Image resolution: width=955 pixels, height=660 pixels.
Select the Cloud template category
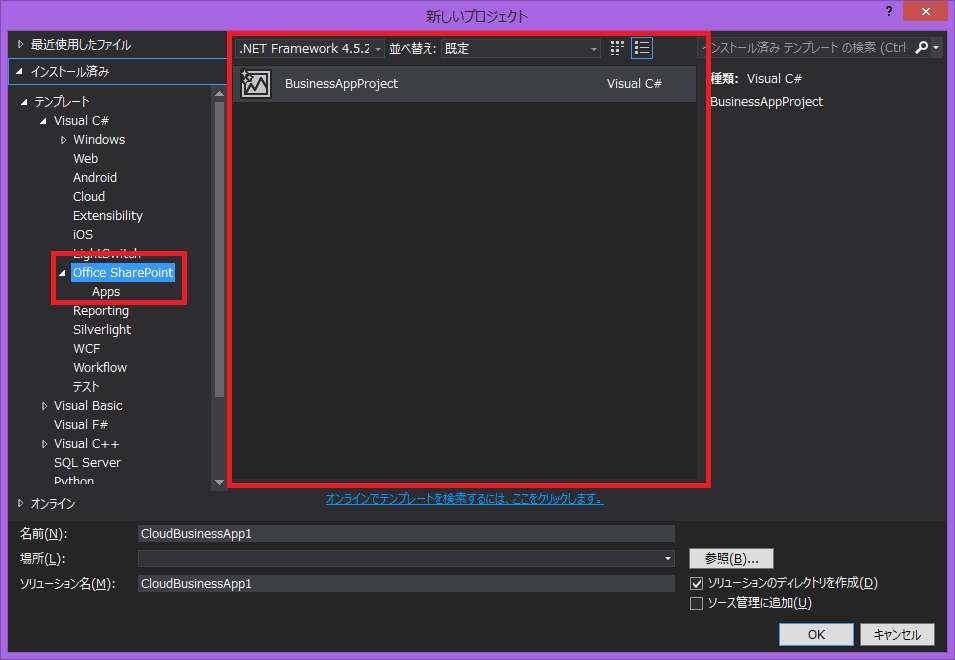pyautogui.click(x=89, y=196)
